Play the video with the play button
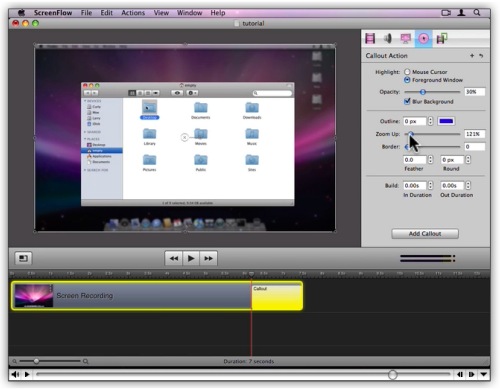This screenshot has width=500, height=390. pos(191,258)
